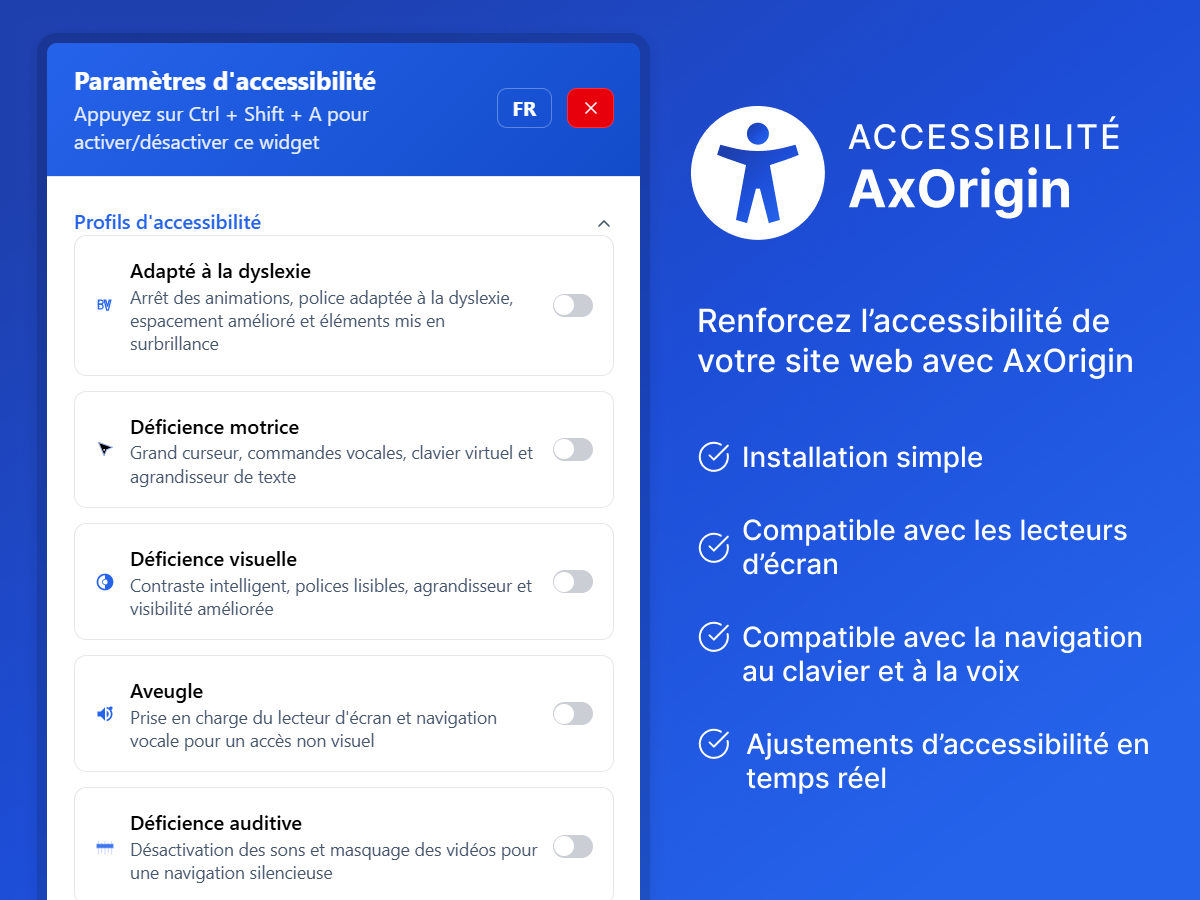Close the accessibility widget with red X
This screenshot has height=900, width=1200.
click(590, 108)
